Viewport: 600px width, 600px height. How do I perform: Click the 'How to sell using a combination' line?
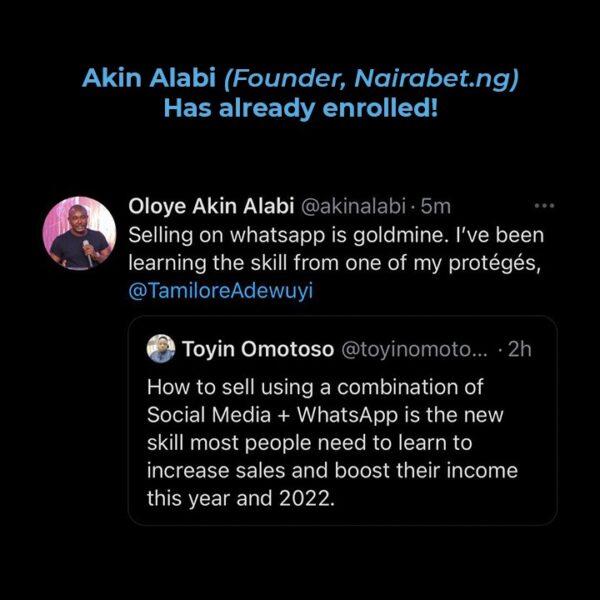tap(315, 387)
